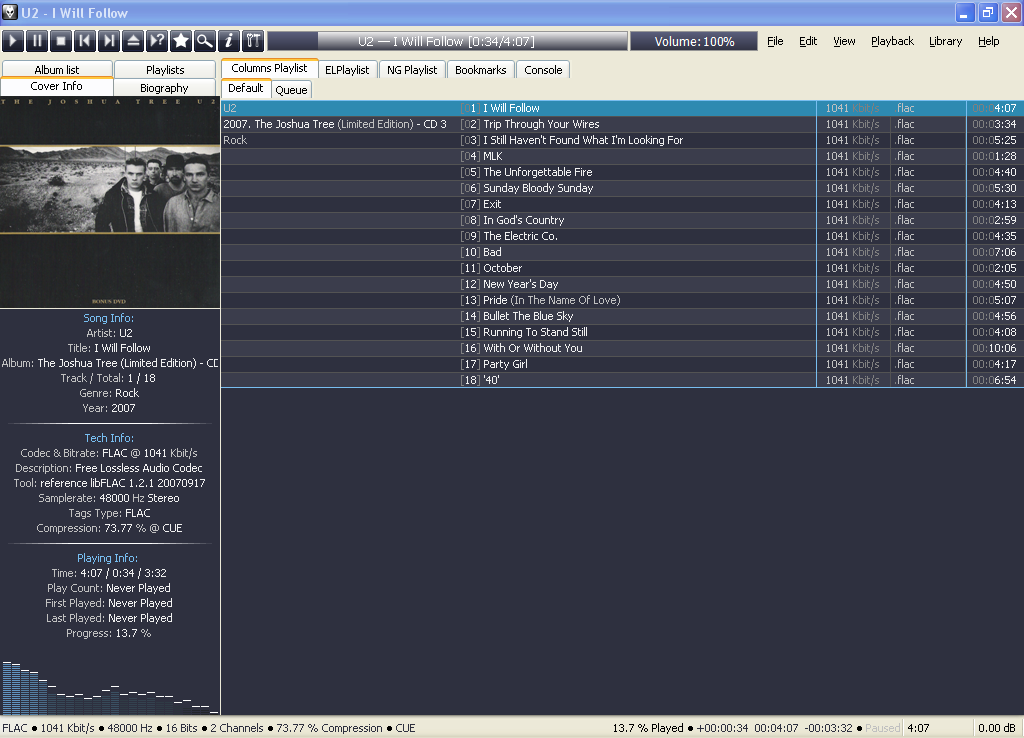This screenshot has width=1024, height=738.
Task: Select I Still Haven't Found What I'm Looking For
Action: pos(622,140)
